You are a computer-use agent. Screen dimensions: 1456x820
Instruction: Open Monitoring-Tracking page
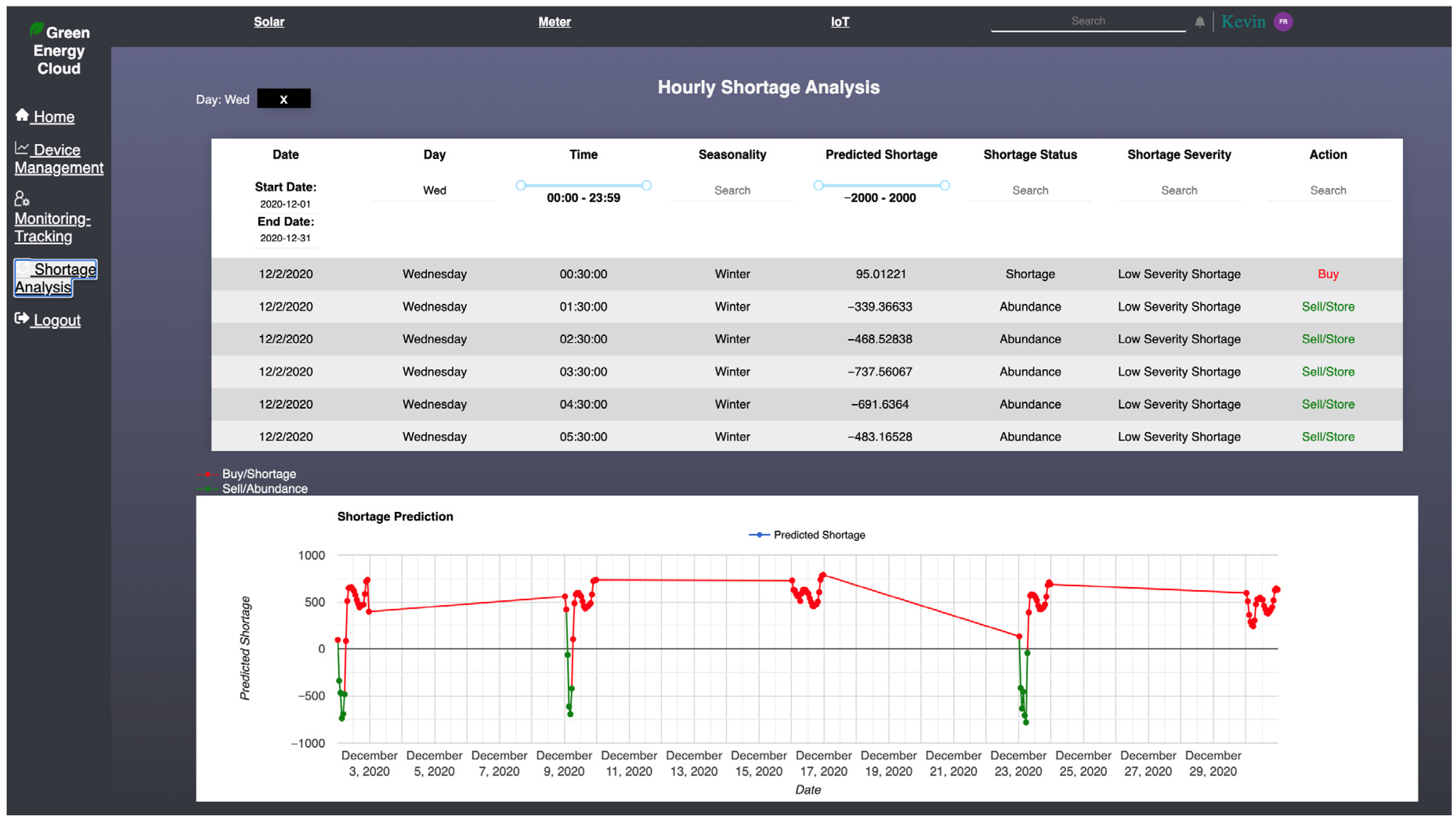[x=53, y=227]
